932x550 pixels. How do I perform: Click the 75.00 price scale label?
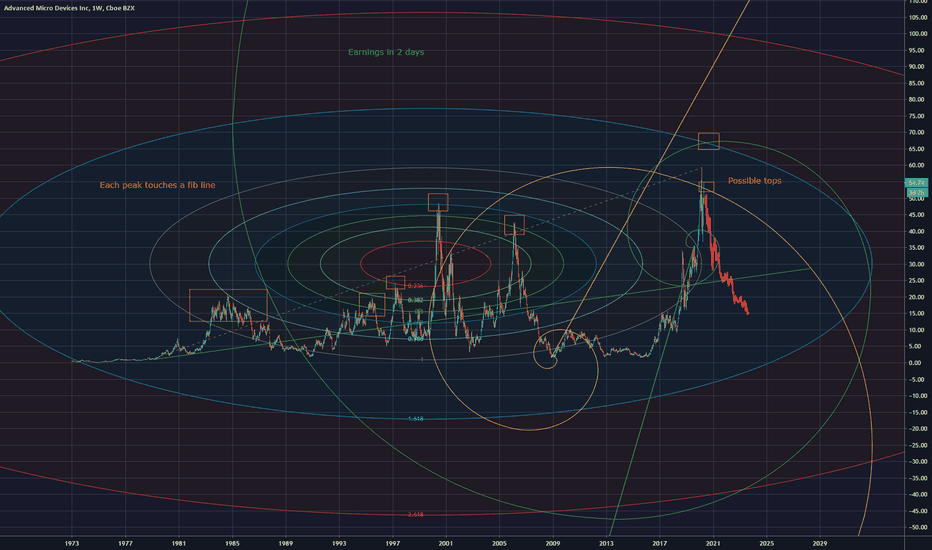click(918, 116)
